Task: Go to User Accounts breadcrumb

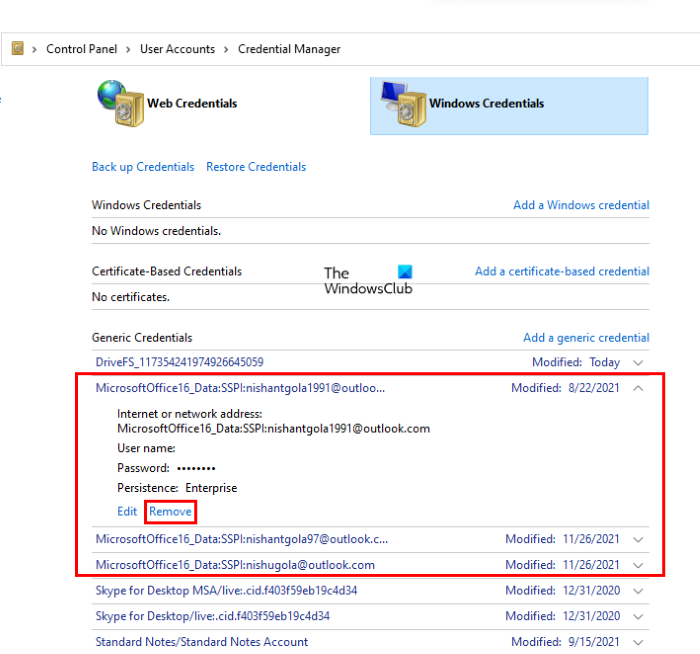Action: point(177,49)
